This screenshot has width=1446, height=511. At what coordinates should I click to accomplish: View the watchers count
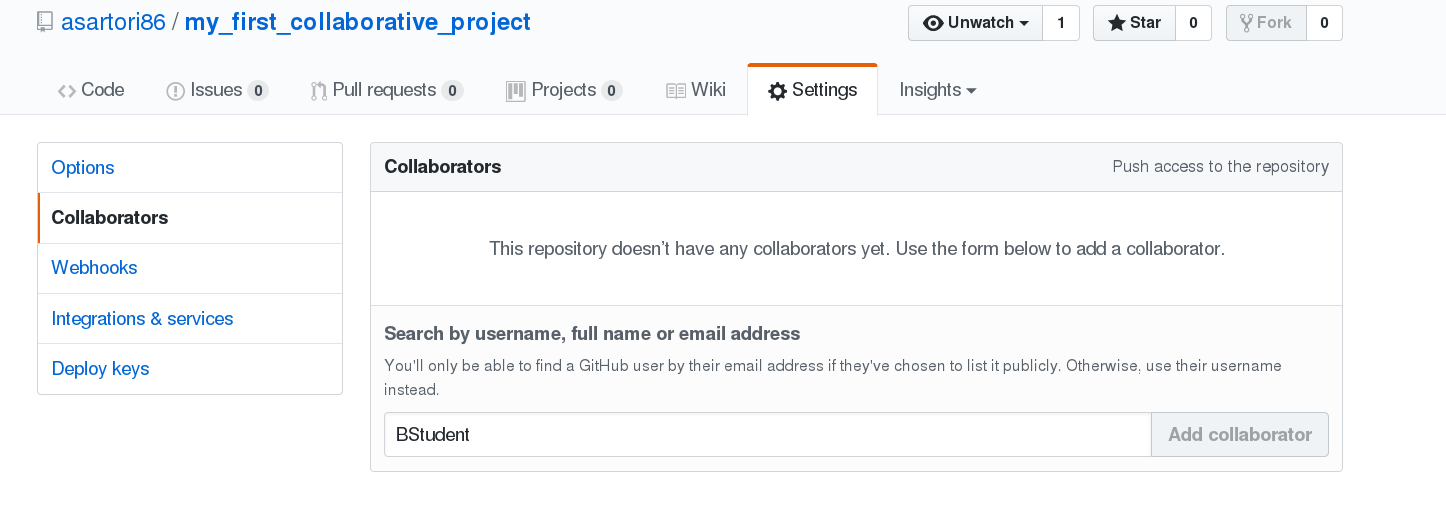pyautogui.click(x=1060, y=23)
